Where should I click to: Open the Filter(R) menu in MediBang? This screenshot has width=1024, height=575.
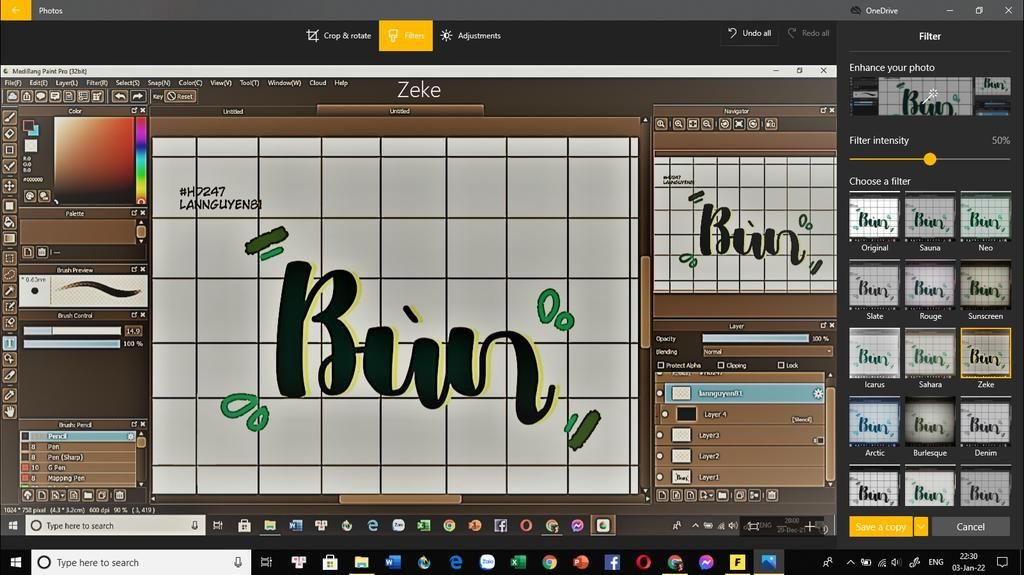[x=97, y=83]
